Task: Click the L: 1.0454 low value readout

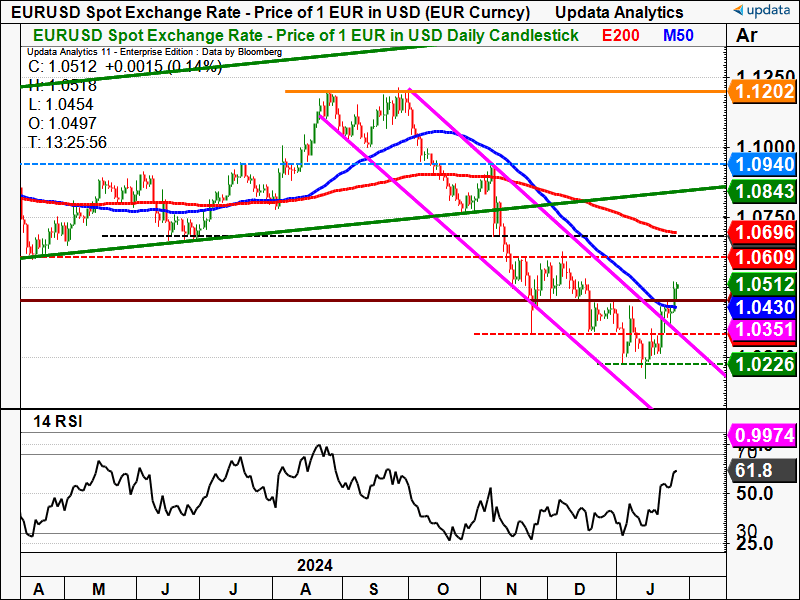Action: tap(61, 105)
